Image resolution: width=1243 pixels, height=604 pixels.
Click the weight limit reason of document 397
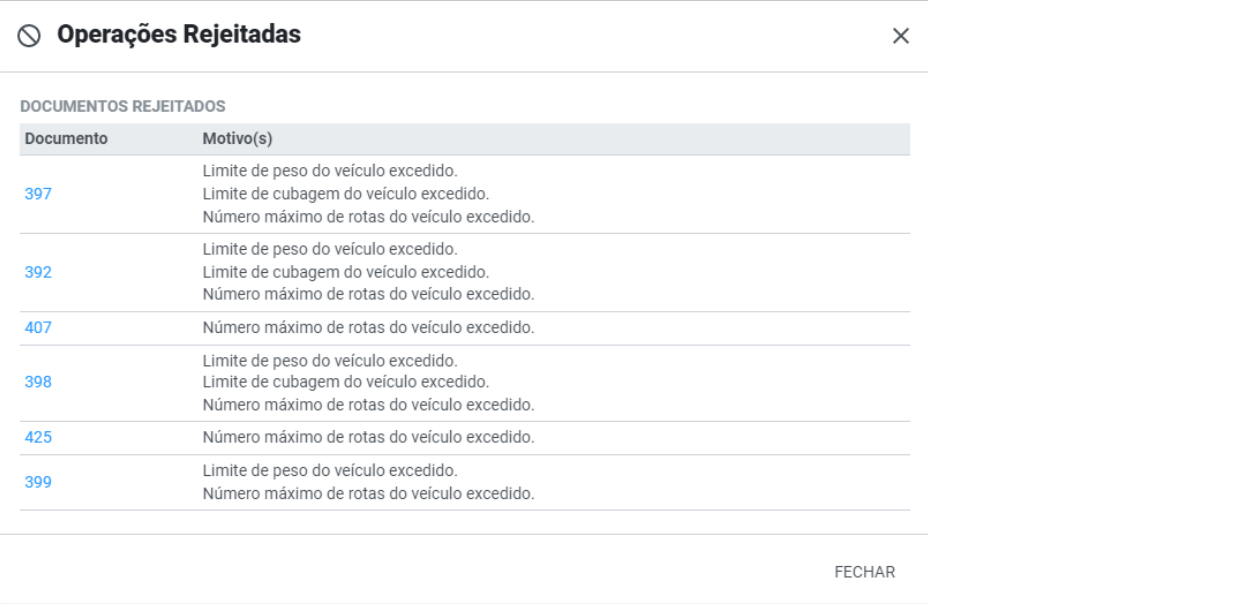click(328, 171)
